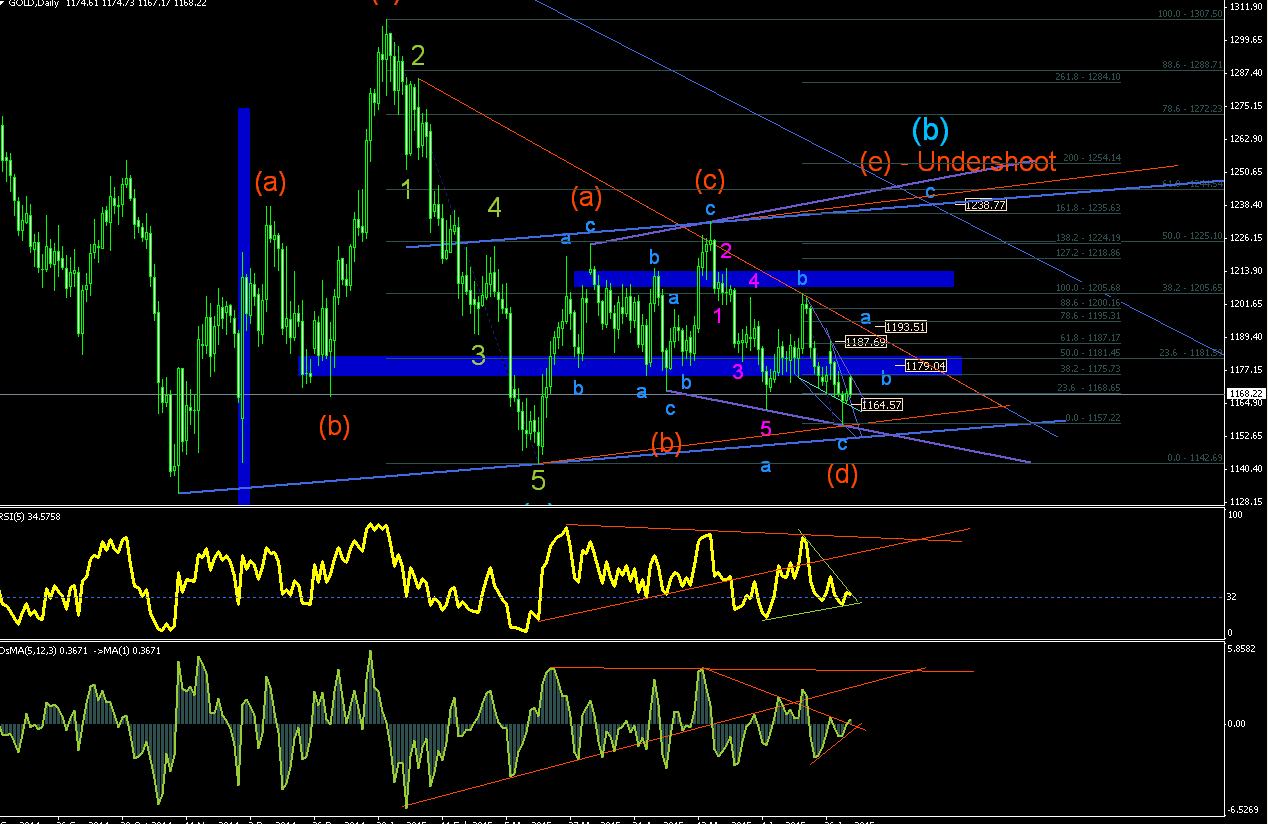
Task: Select Fibonacci level '88.6 - 1200.16'
Action: point(1090,302)
